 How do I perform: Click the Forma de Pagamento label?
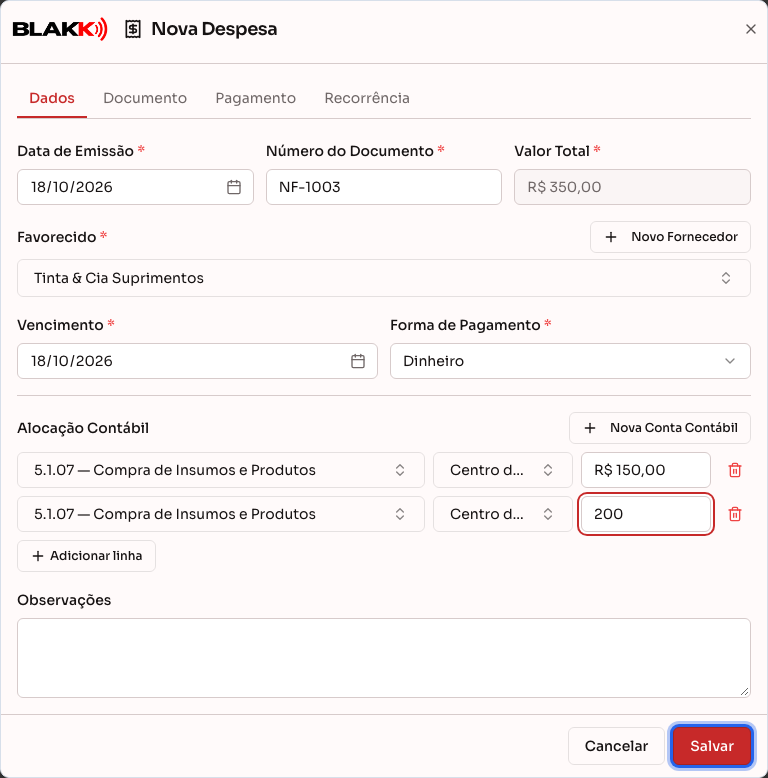pos(465,325)
